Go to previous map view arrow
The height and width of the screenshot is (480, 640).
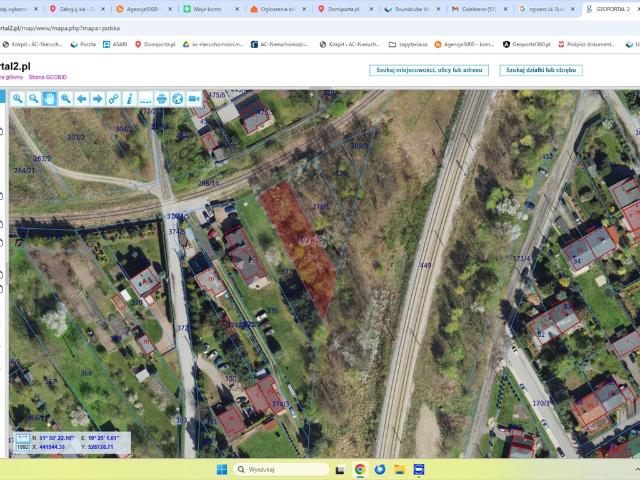click(81, 98)
